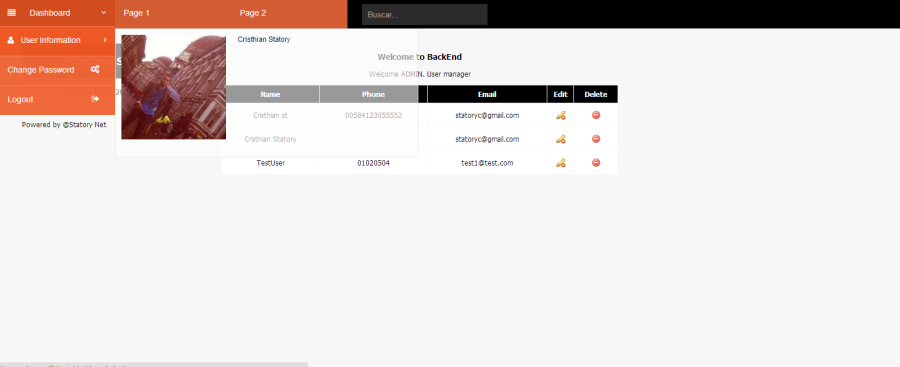
Task: Expand the User Information submenu arrow
Action: (105, 40)
